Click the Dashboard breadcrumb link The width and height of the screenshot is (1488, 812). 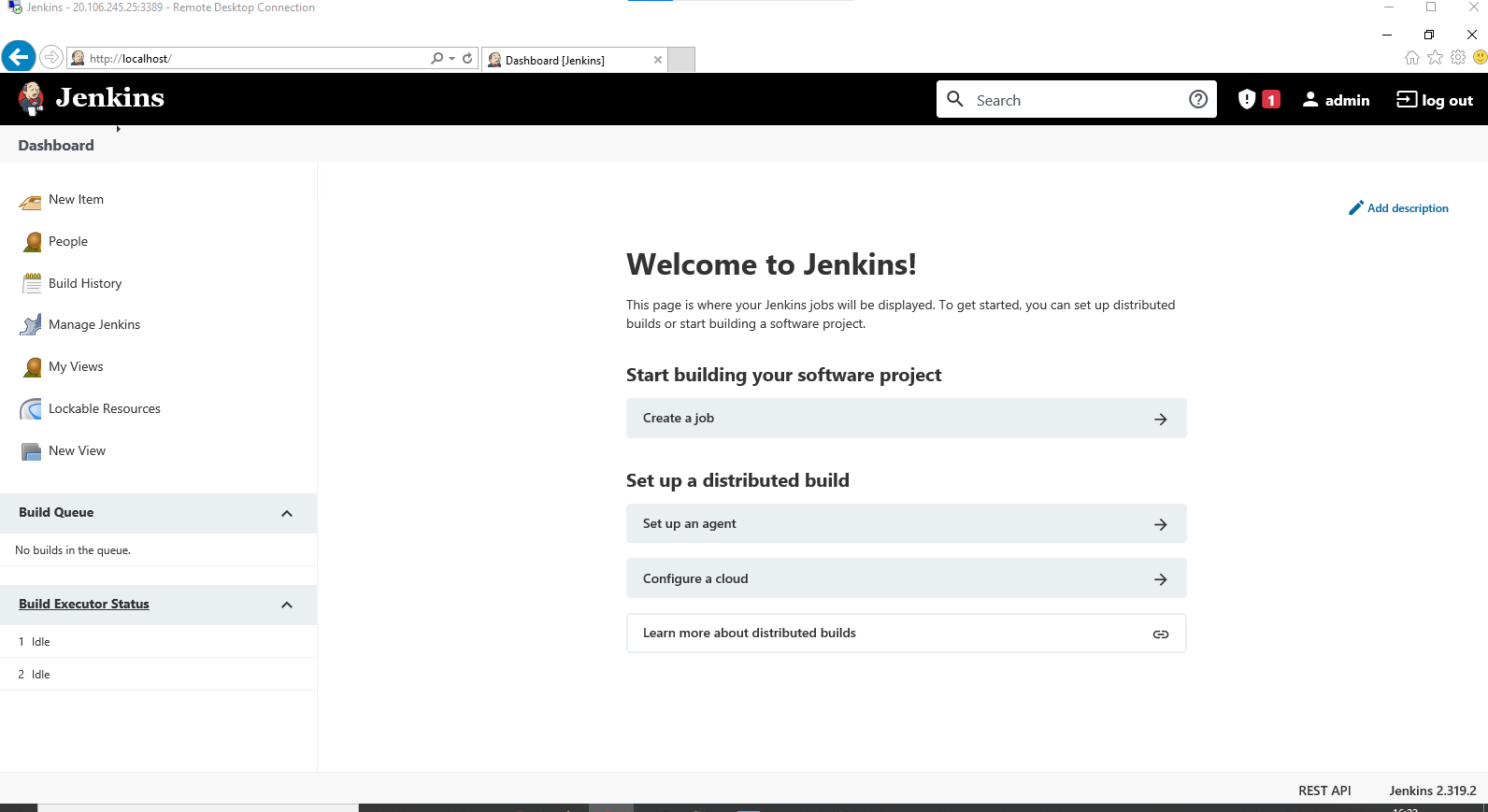[56, 145]
